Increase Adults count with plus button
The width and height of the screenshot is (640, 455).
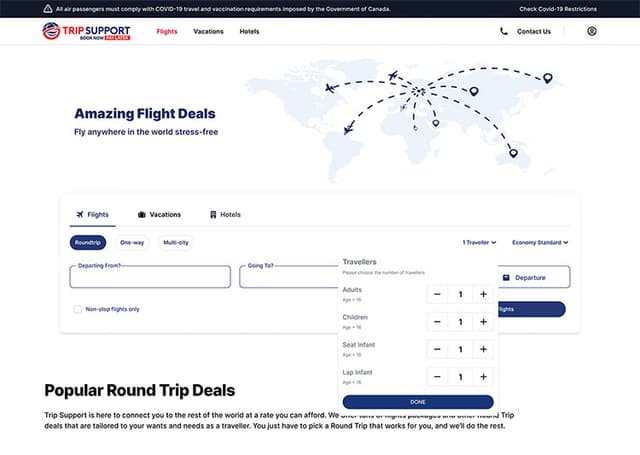483,294
